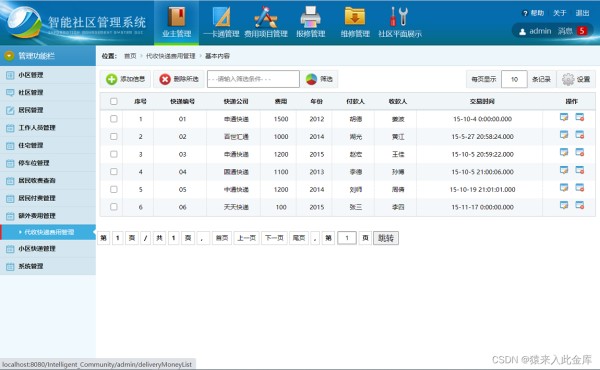Screen dimensions: 600x370
Task: Check the checkbox for row 5 (快递编号 05)
Action: 114,189
